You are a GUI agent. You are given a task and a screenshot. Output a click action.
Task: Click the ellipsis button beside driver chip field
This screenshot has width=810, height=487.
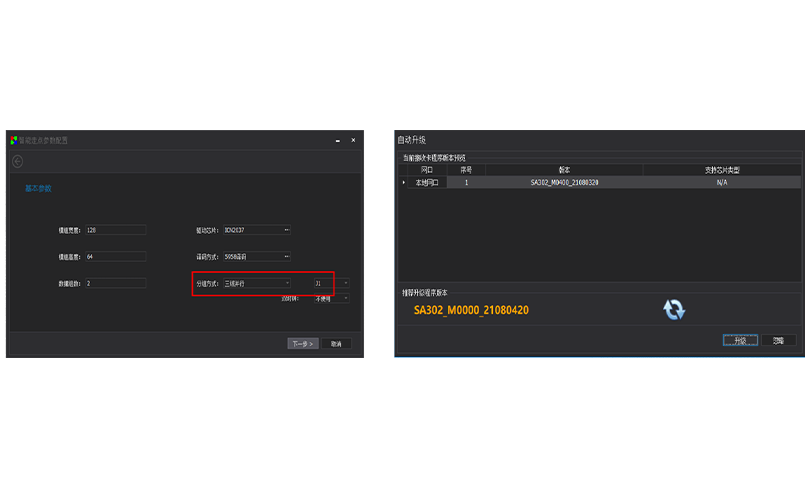click(x=287, y=230)
